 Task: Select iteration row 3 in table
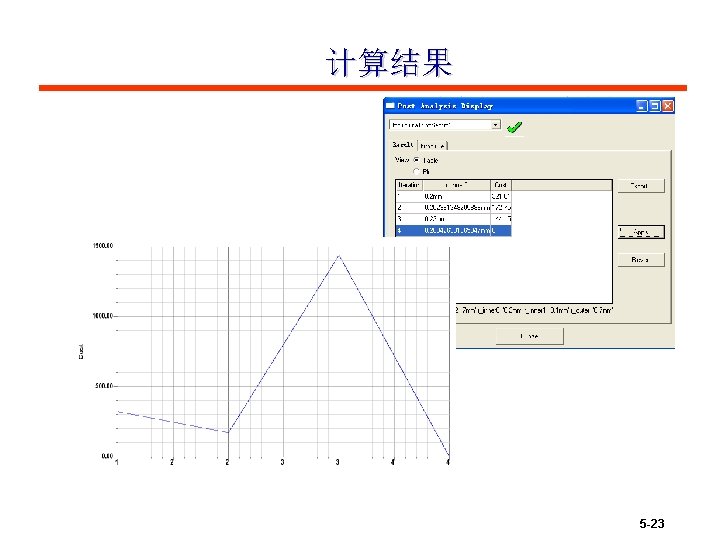[454, 219]
